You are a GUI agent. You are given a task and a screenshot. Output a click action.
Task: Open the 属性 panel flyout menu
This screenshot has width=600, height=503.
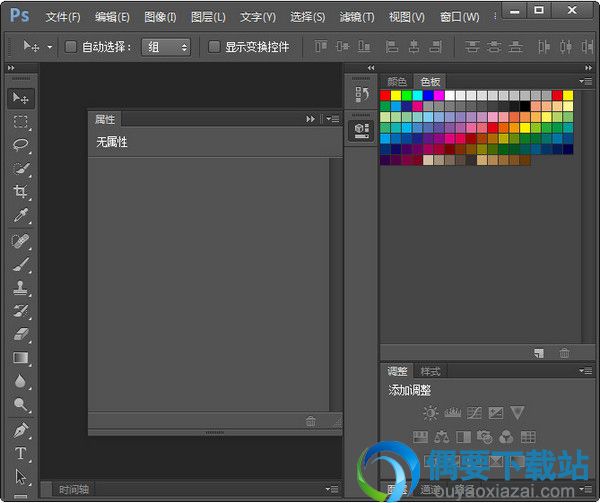333,119
